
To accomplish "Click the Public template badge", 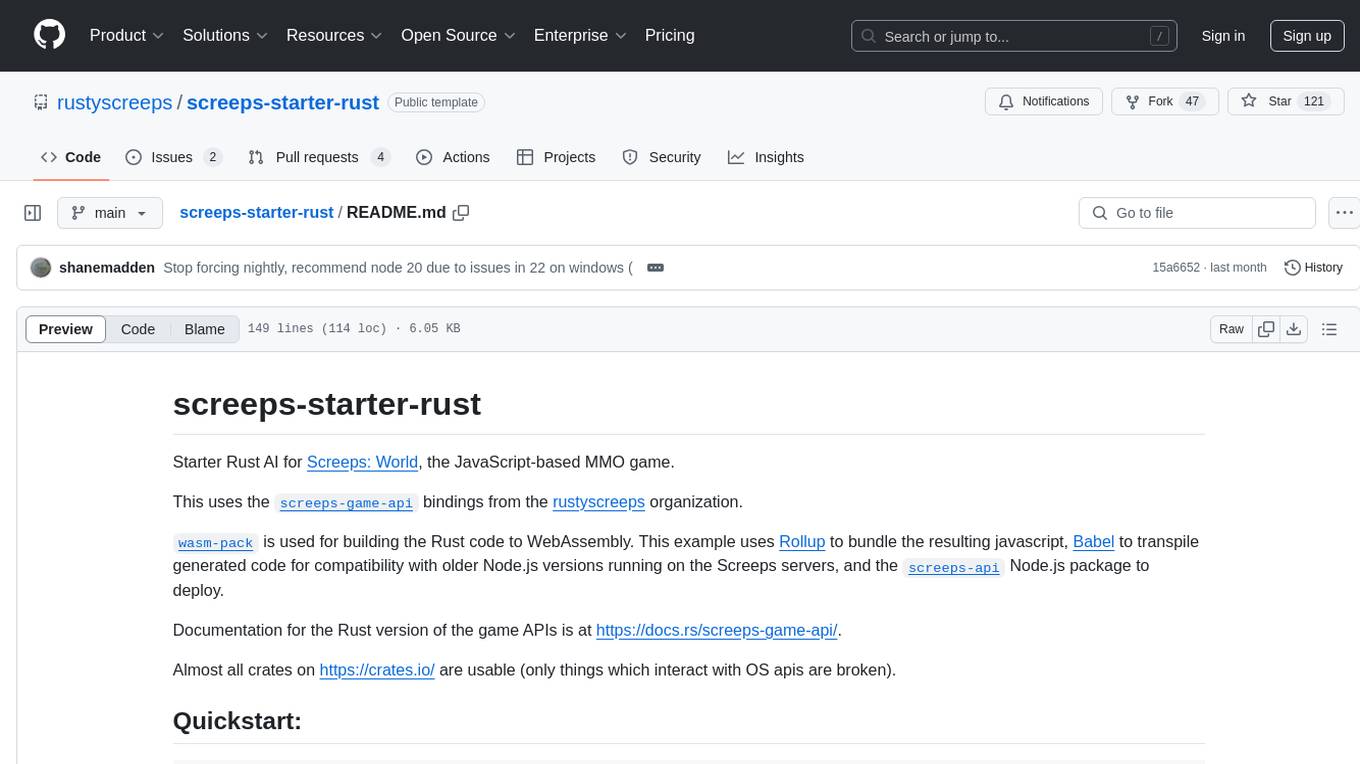I will [x=436, y=102].
